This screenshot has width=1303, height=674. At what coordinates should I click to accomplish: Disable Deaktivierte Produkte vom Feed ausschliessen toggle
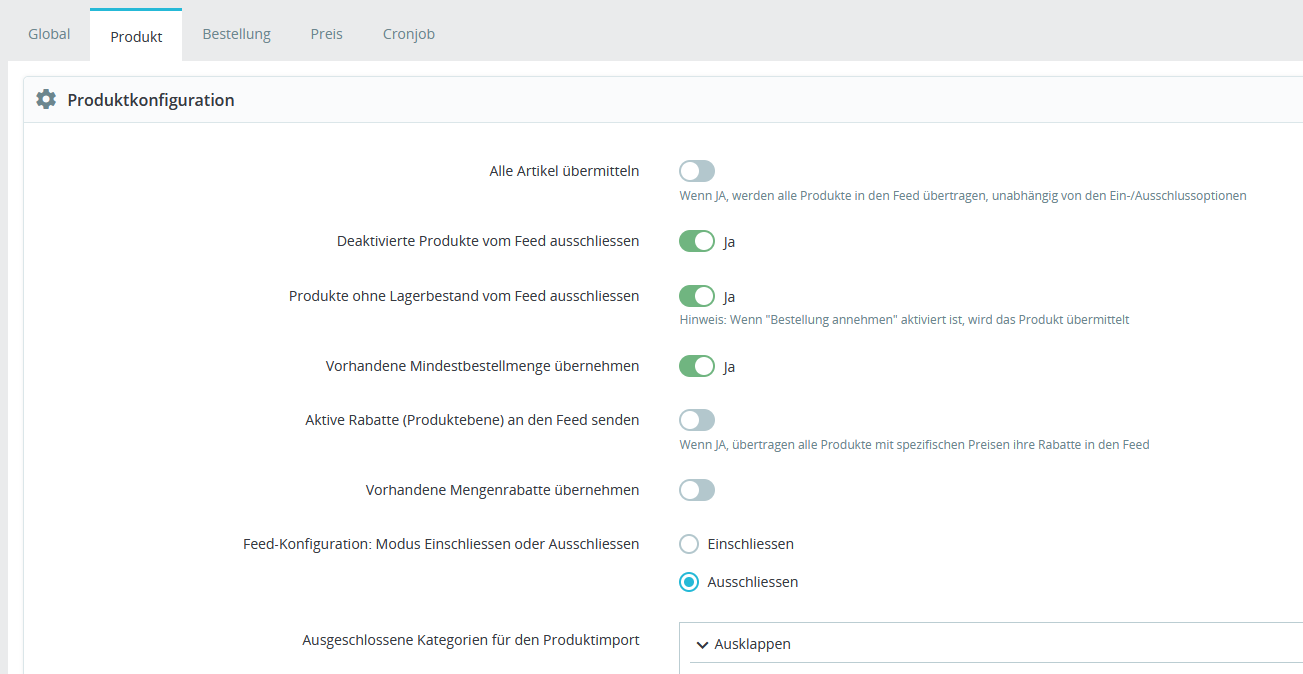pos(697,241)
